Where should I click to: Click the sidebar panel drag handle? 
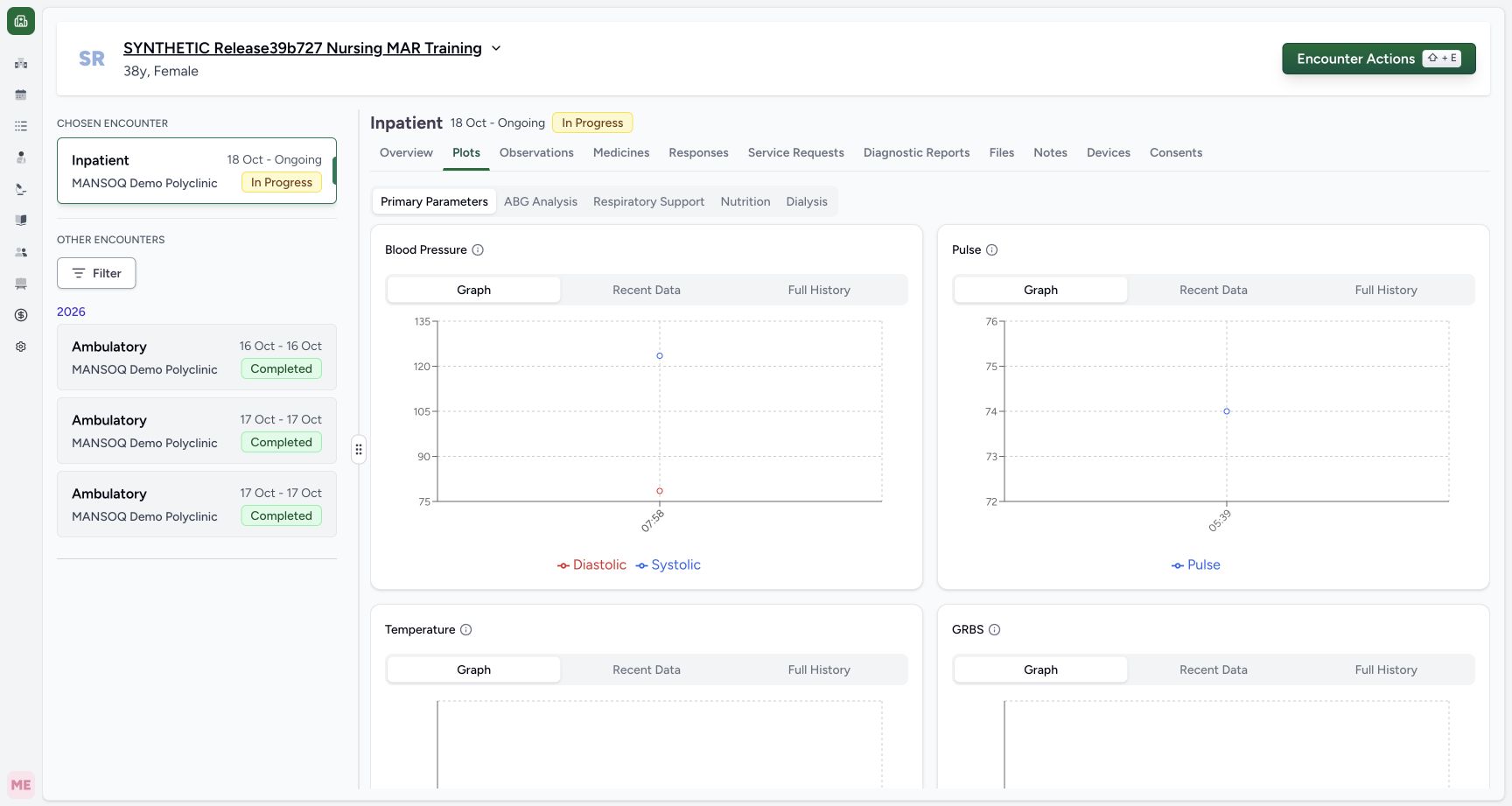359,450
